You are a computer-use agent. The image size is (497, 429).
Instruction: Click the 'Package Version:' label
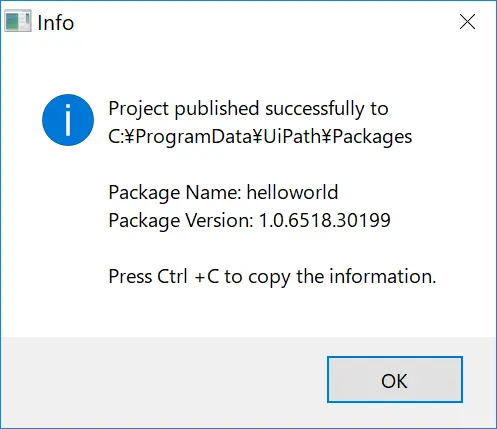point(181,221)
